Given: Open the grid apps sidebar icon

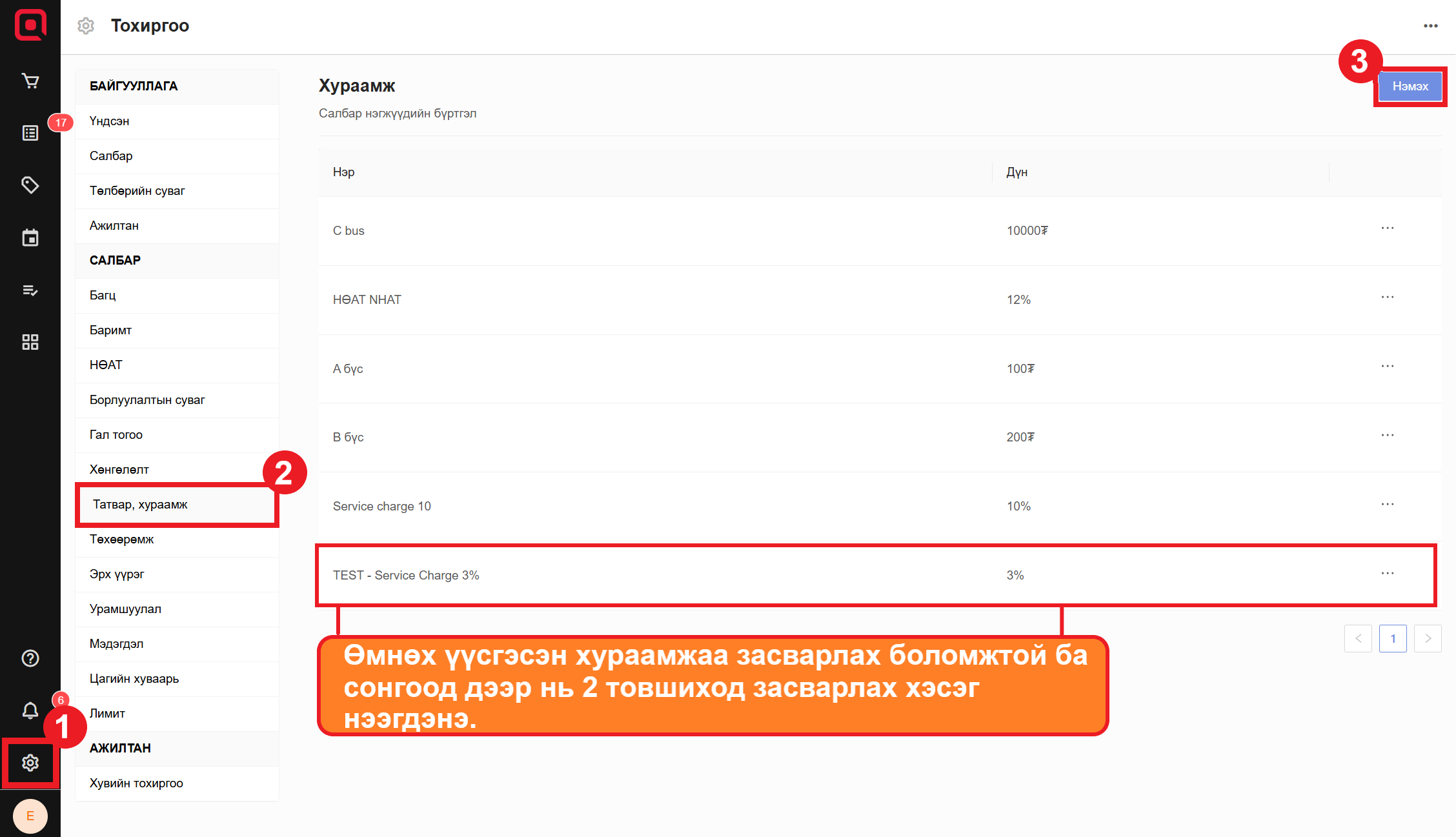Looking at the screenshot, I should (30, 342).
